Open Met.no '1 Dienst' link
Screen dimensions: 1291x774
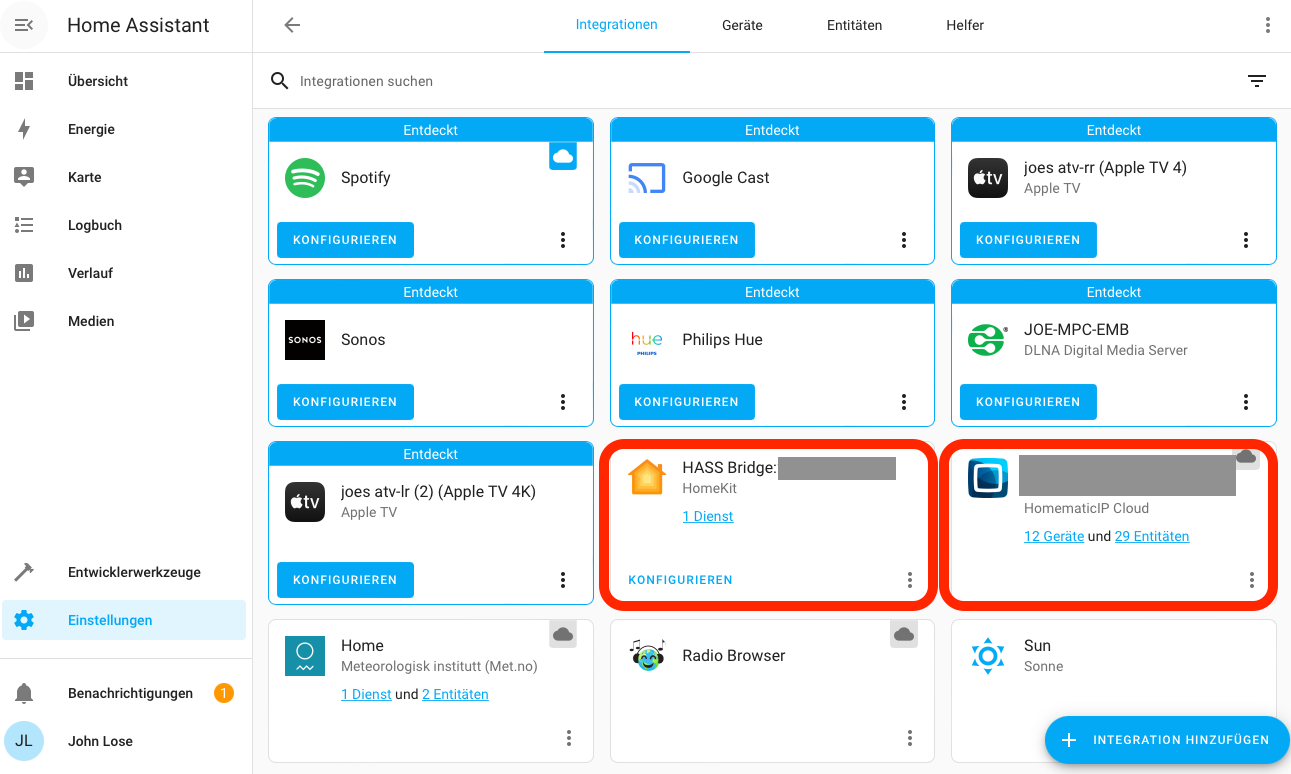pos(366,694)
